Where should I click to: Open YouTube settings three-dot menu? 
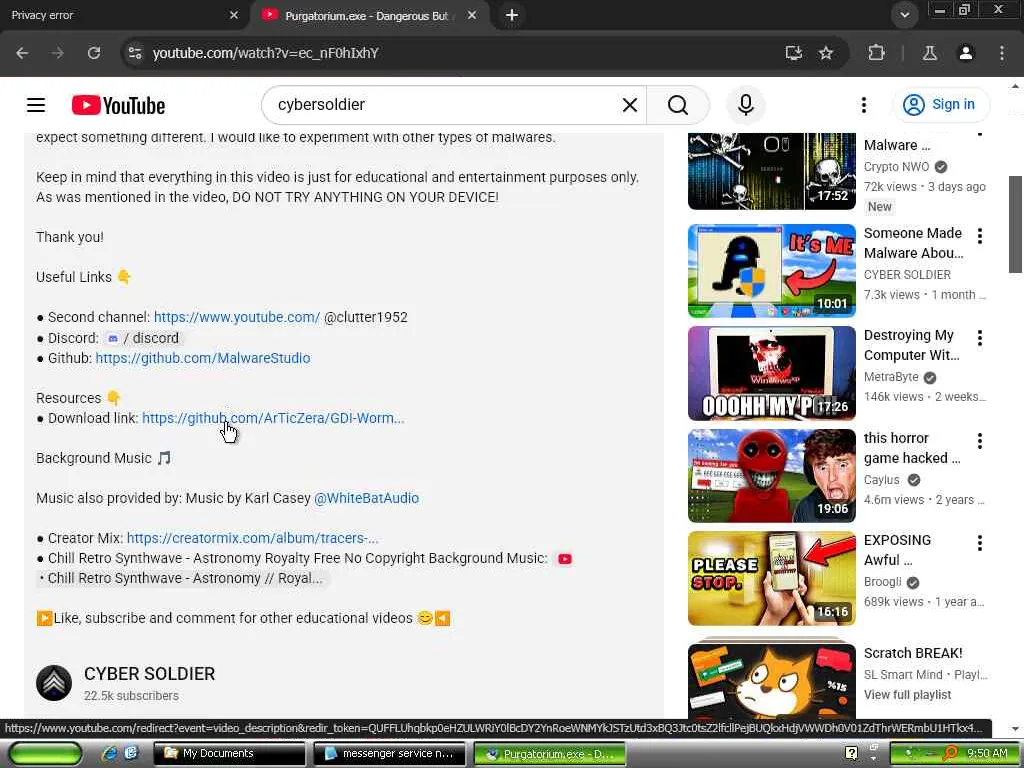(x=864, y=104)
